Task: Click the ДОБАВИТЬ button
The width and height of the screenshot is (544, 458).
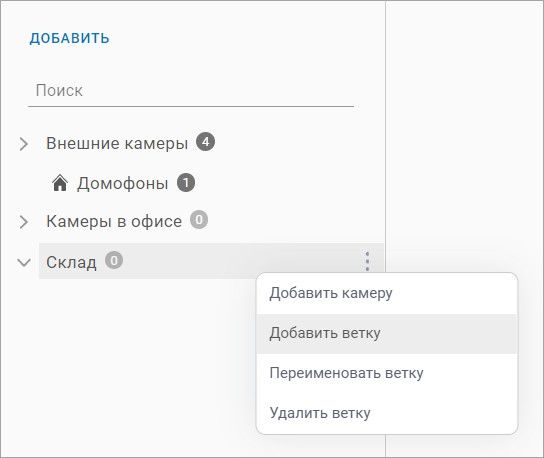Action: (69, 38)
